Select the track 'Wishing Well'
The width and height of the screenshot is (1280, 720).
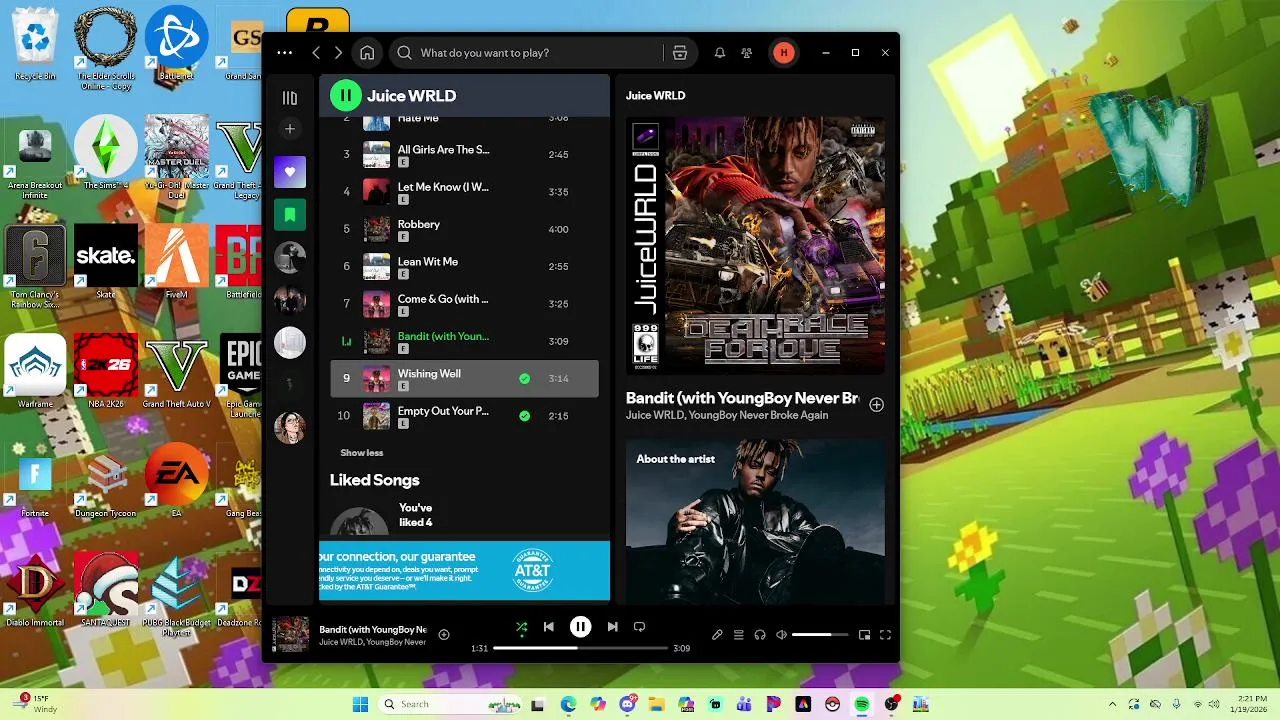click(x=464, y=378)
